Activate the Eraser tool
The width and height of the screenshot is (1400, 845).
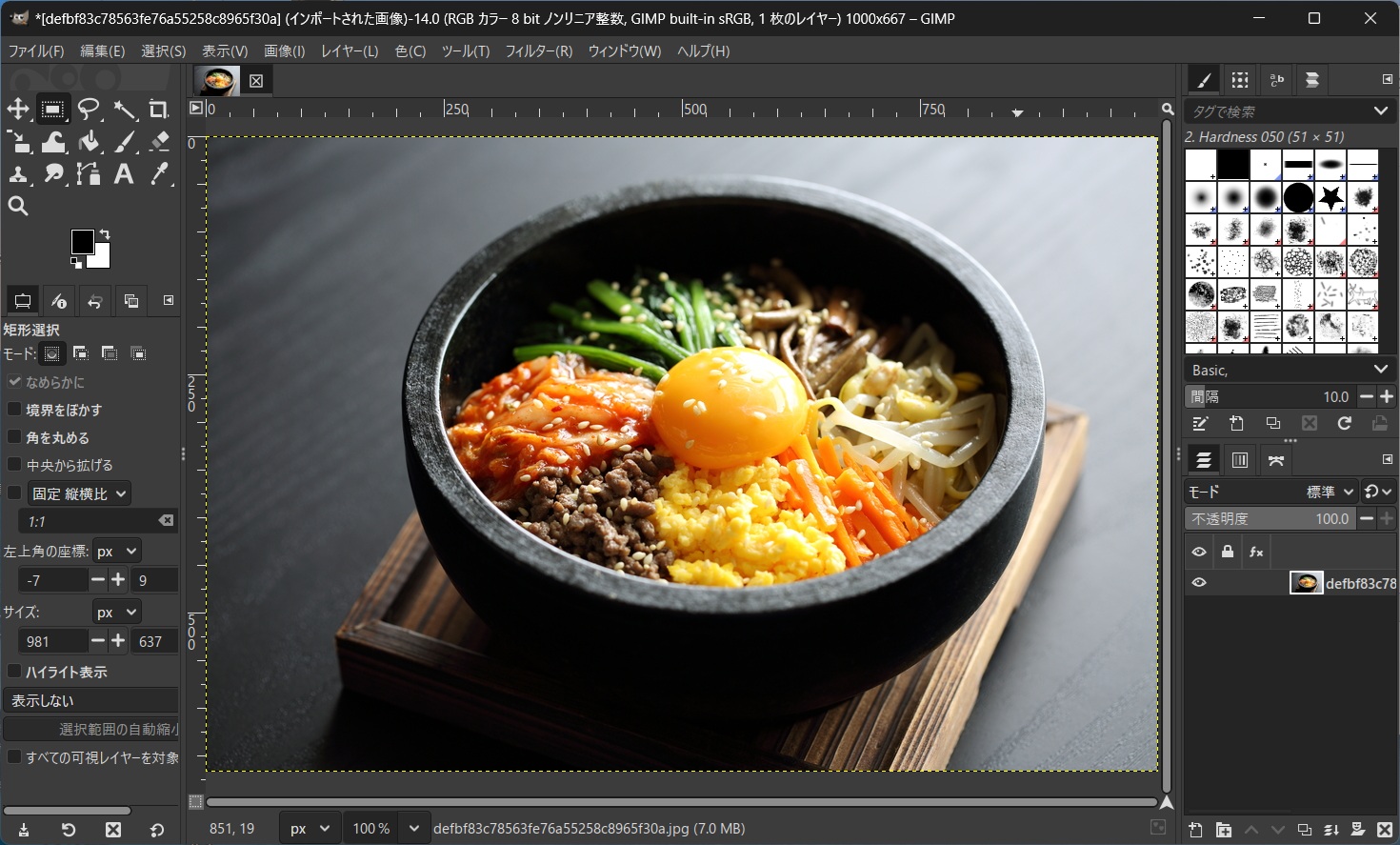click(x=159, y=142)
